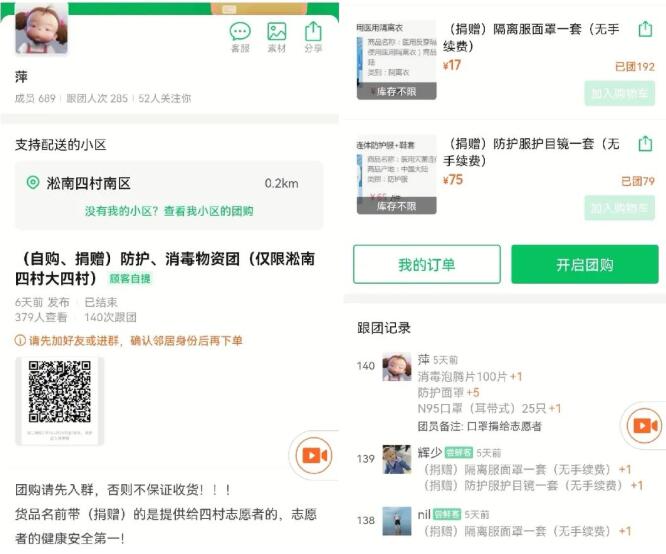Tap the group QR code image
666x554 pixels.
tap(60, 400)
